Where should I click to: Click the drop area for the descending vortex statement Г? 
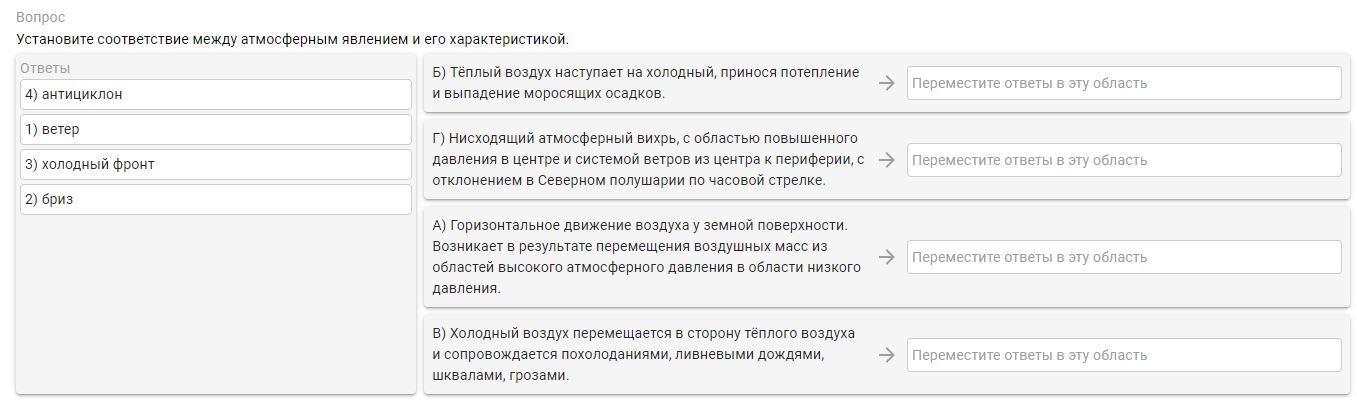pyautogui.click(x=1124, y=160)
